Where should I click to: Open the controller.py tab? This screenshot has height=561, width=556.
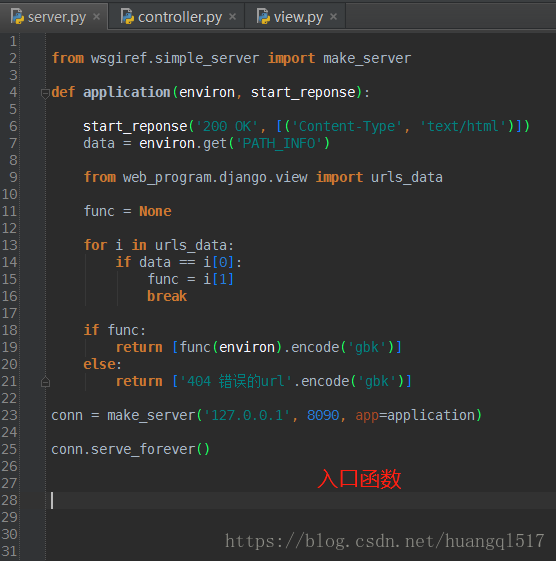(x=177, y=16)
